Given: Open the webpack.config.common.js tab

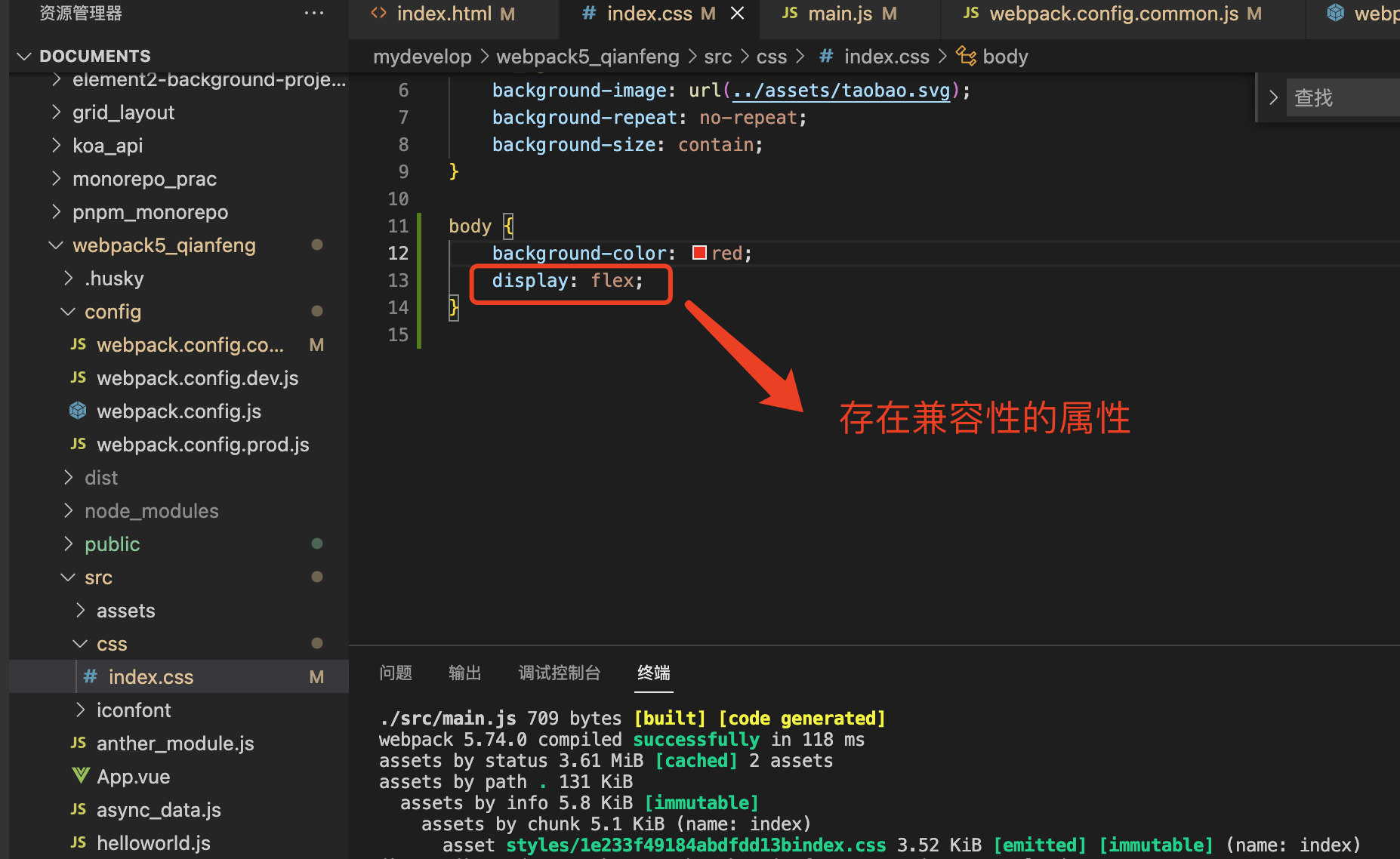Looking at the screenshot, I should pyautogui.click(x=1112, y=14).
